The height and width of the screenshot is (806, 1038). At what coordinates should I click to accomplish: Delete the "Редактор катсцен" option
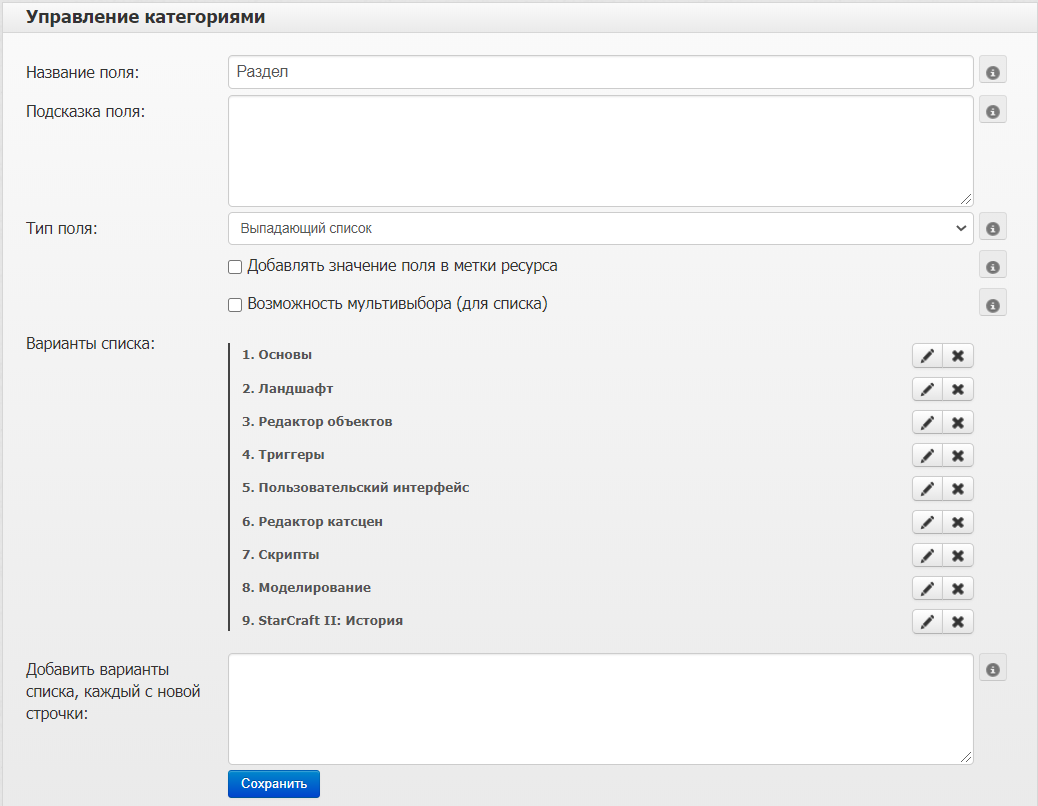[957, 522]
